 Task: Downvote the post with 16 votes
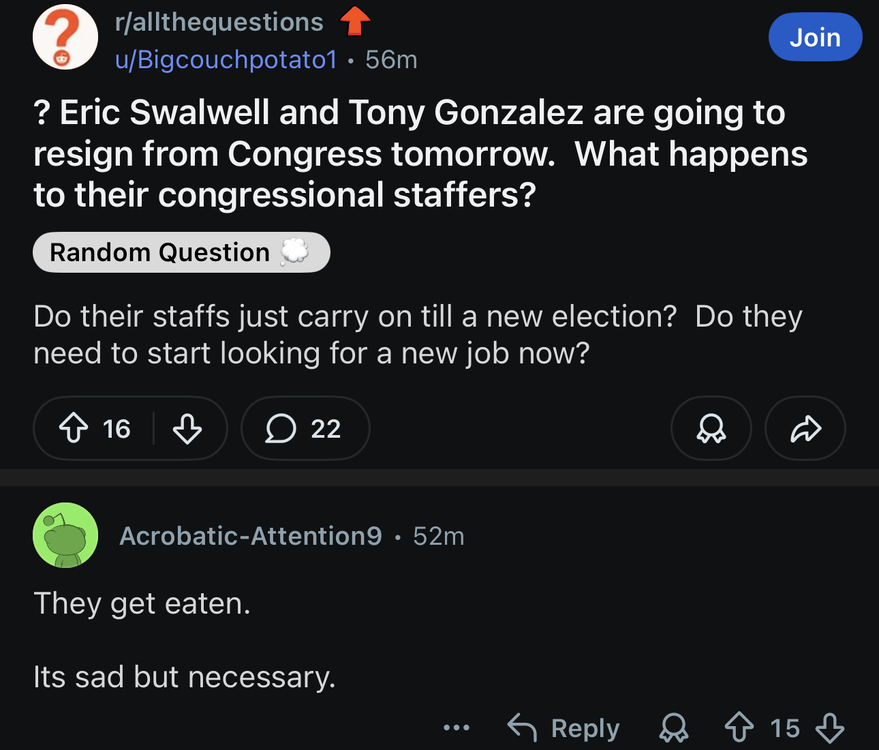(x=187, y=428)
